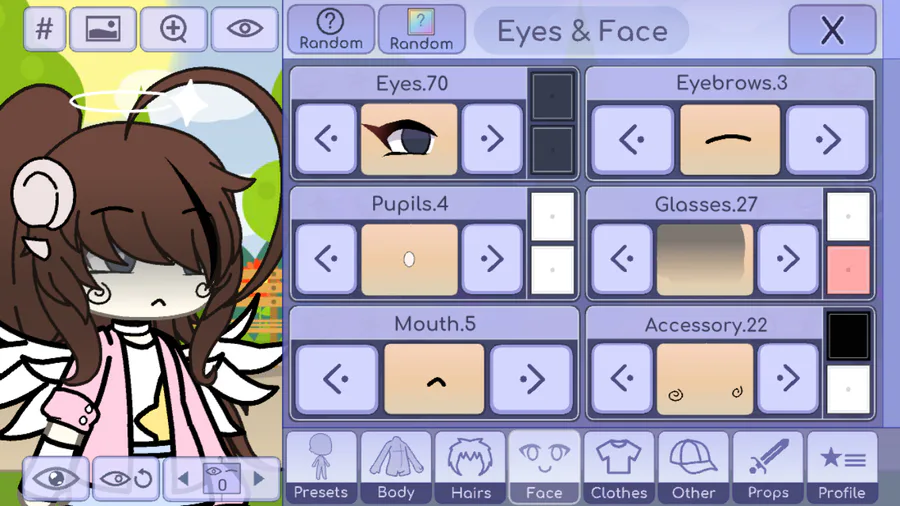
Task: Go to previous Eyebrows style arrow
Action: (x=632, y=139)
